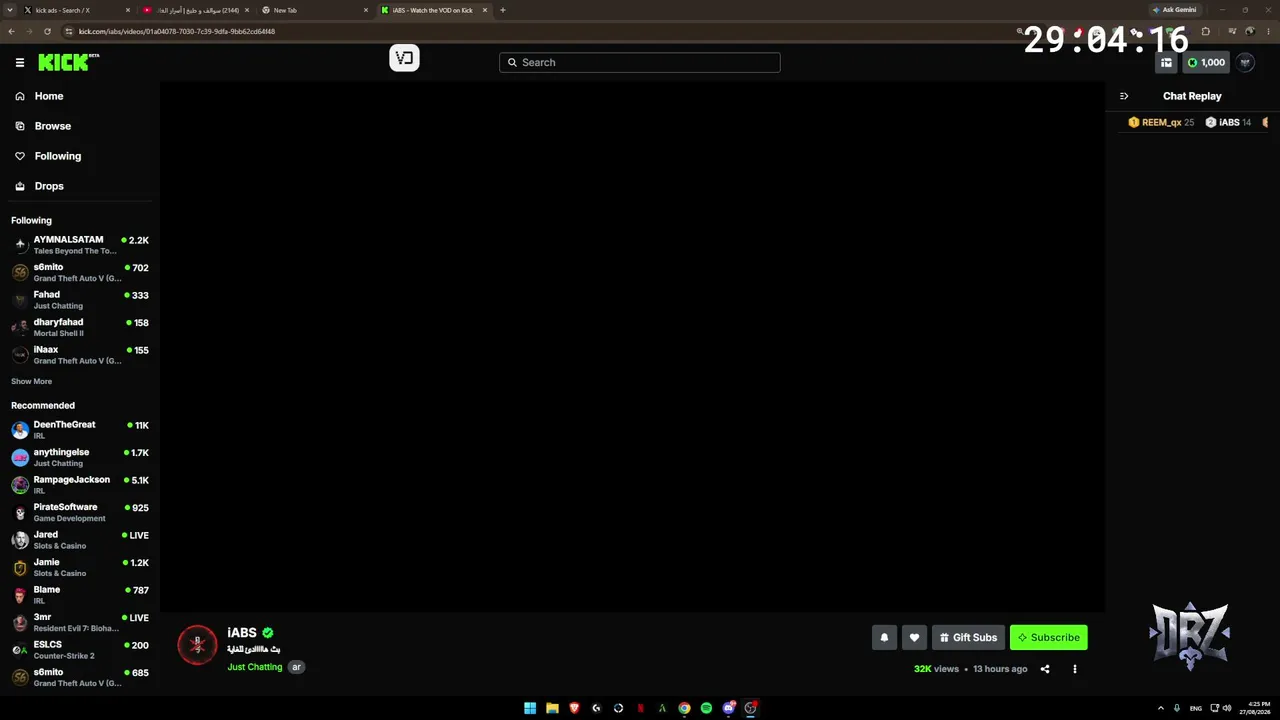Click the white VOD logo icon
Screen dimensions: 1280x720
click(404, 58)
